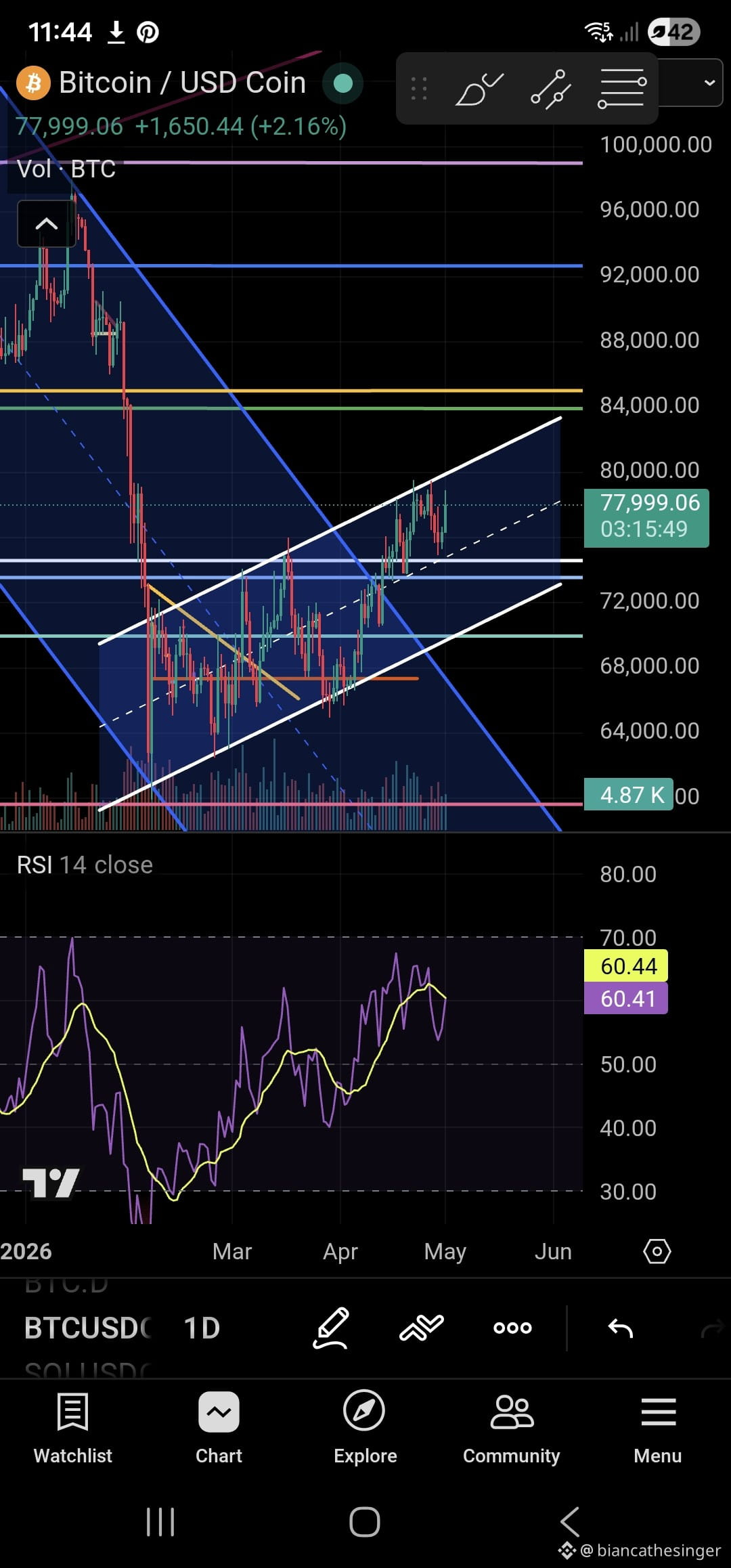Tap the Android home button

tap(364, 1523)
